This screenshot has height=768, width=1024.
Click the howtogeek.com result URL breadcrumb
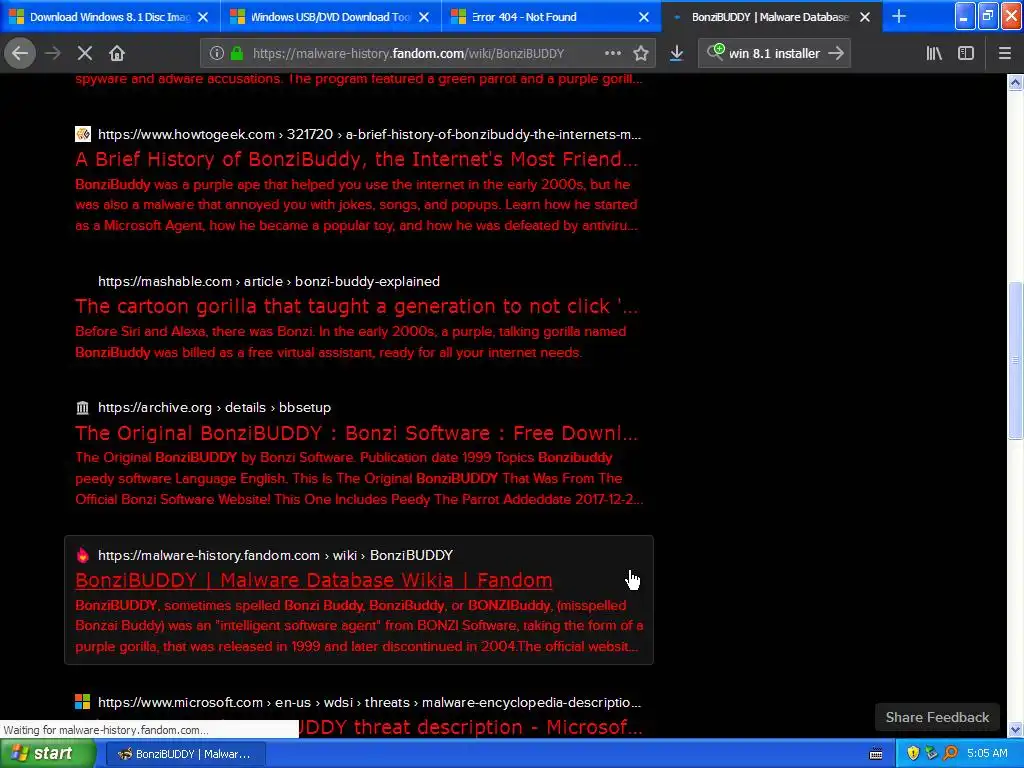click(x=370, y=135)
